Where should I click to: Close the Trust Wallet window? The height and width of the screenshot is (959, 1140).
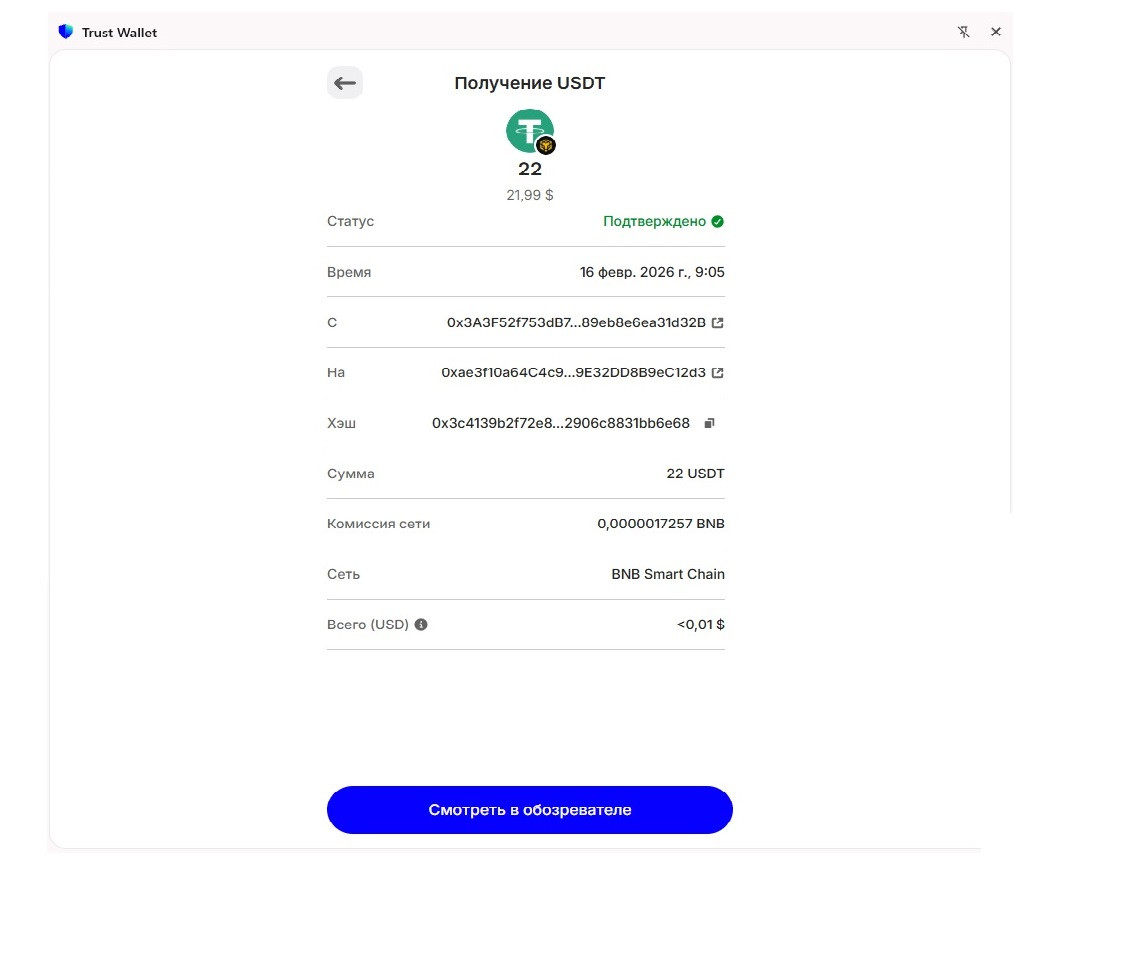(996, 32)
